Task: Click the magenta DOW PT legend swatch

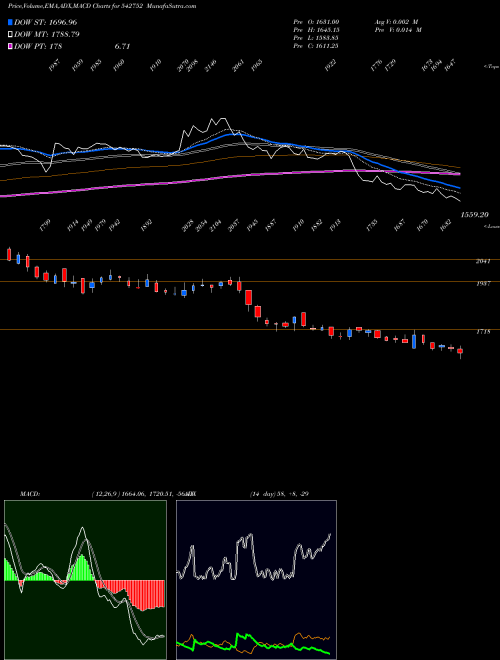Action: 11,46
